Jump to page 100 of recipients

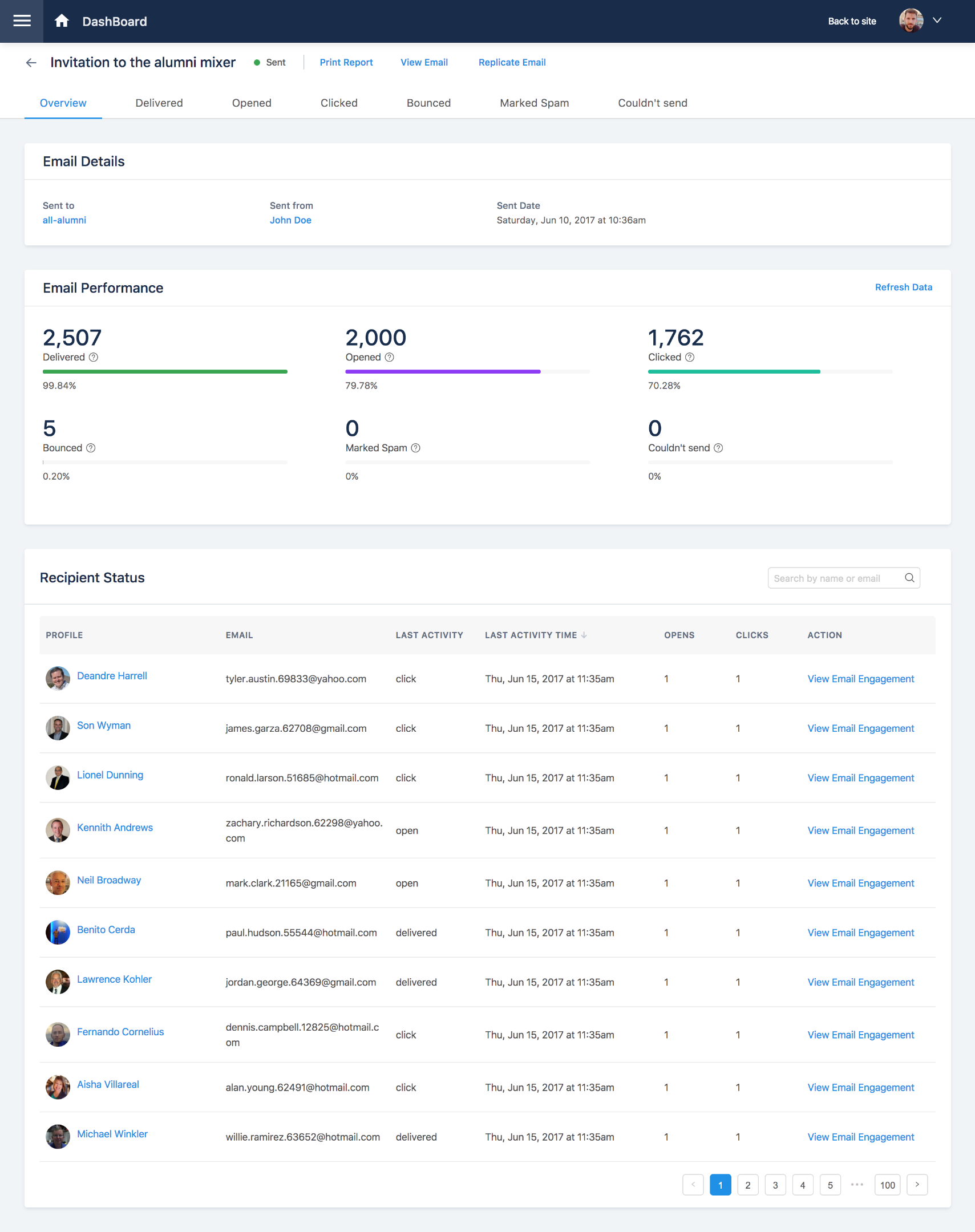point(887,1185)
